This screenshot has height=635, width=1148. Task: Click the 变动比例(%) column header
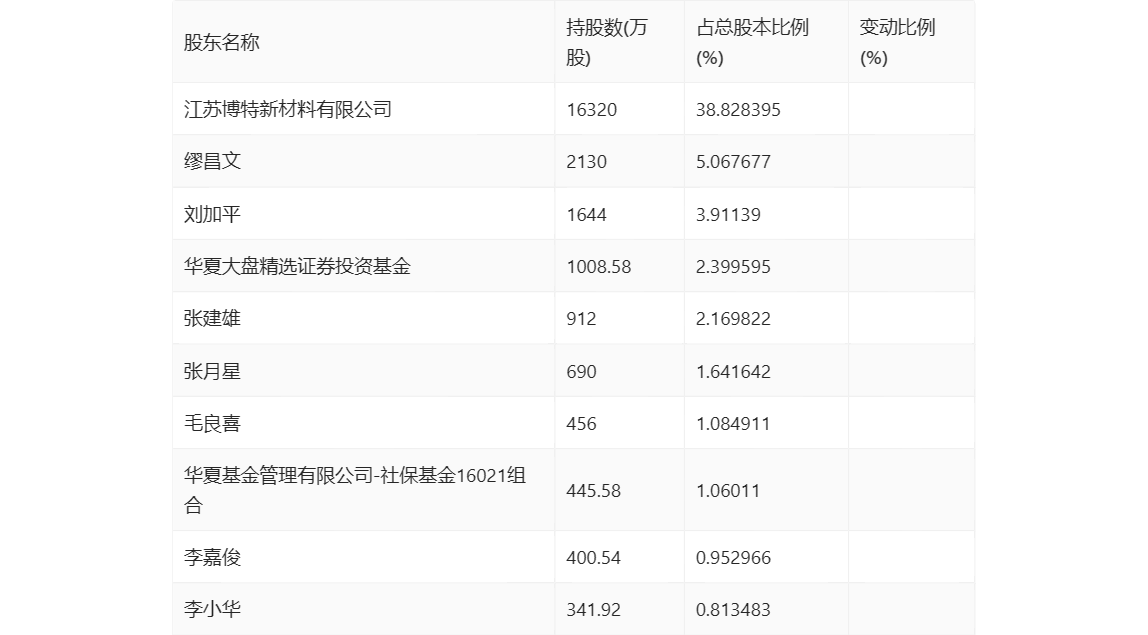tap(897, 42)
